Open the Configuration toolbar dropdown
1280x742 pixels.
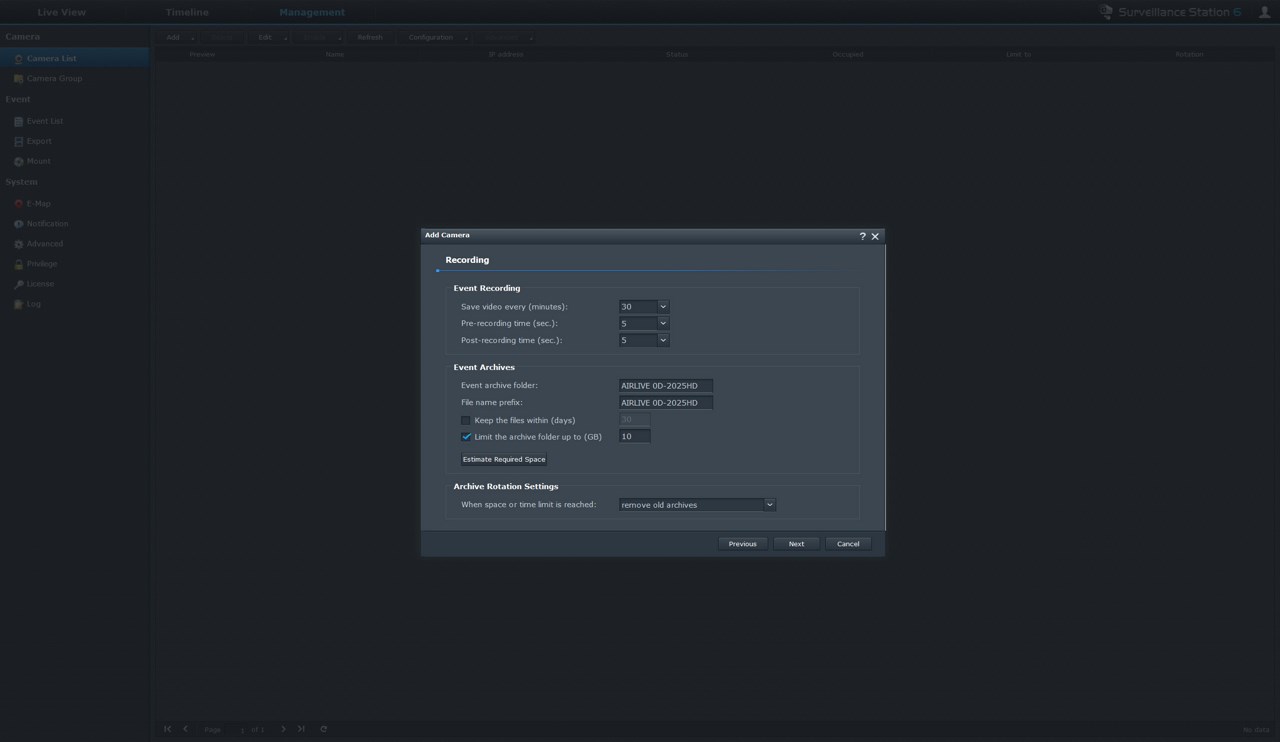pos(437,38)
